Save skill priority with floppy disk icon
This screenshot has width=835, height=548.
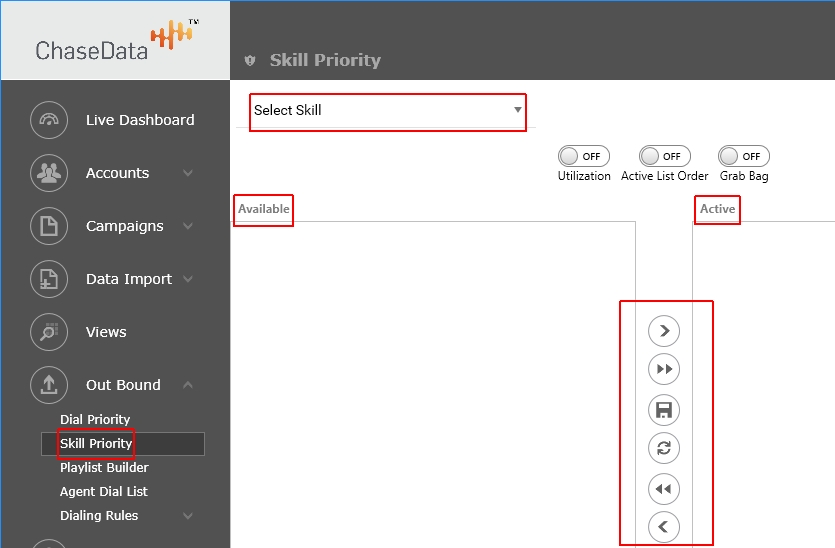point(664,410)
